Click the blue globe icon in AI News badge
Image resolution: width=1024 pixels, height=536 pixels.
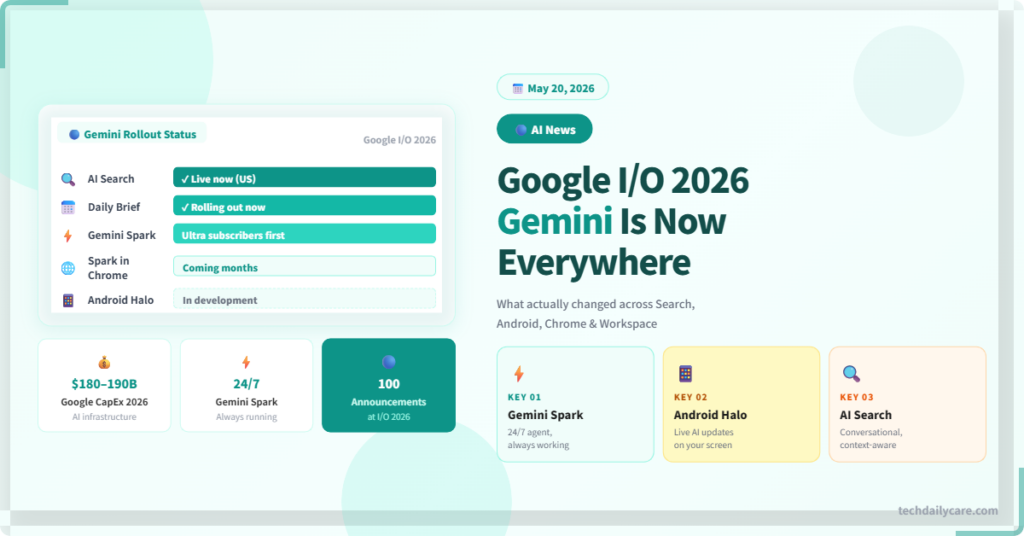click(520, 130)
